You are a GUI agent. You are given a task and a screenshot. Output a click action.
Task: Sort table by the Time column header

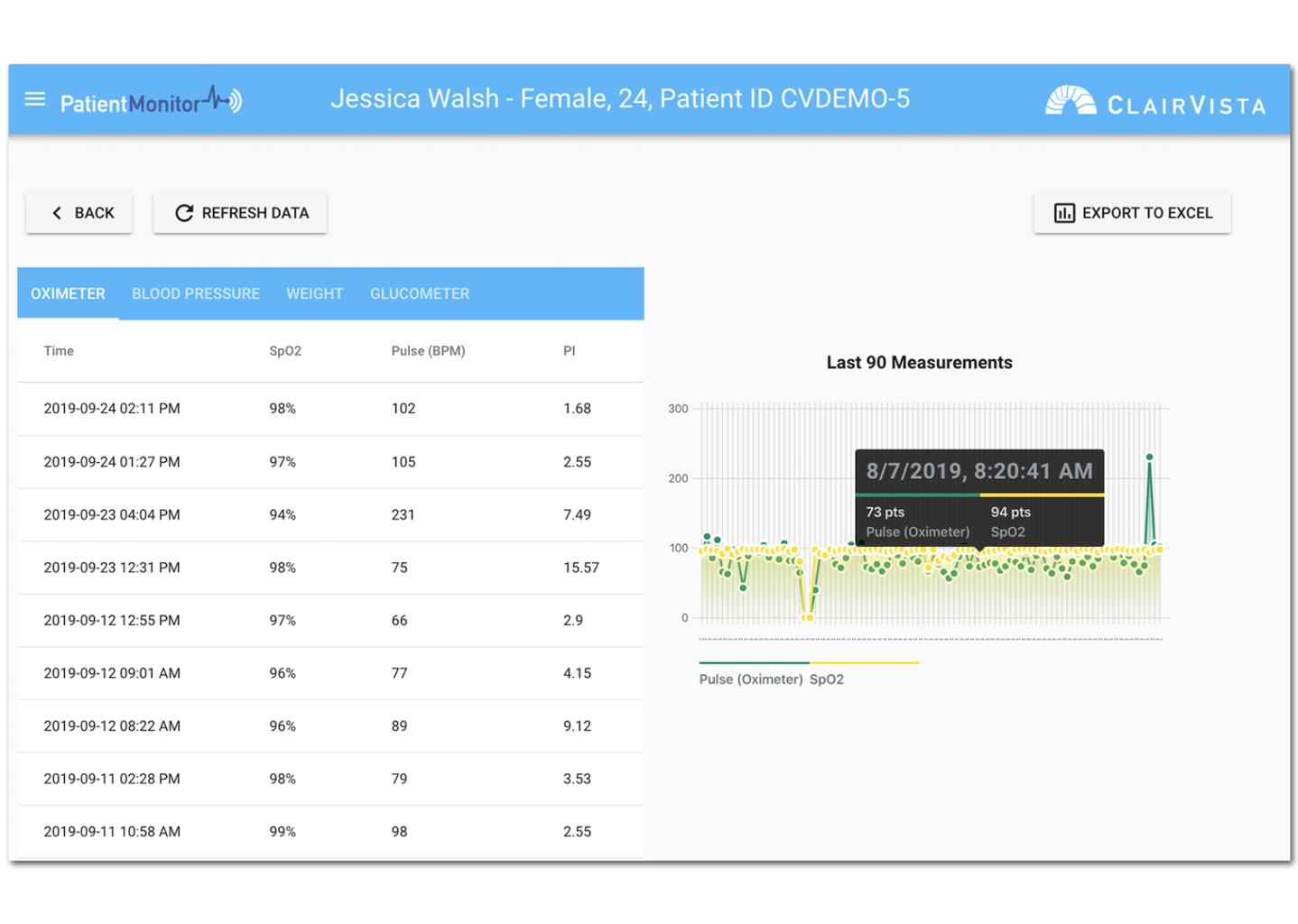pyautogui.click(x=59, y=351)
